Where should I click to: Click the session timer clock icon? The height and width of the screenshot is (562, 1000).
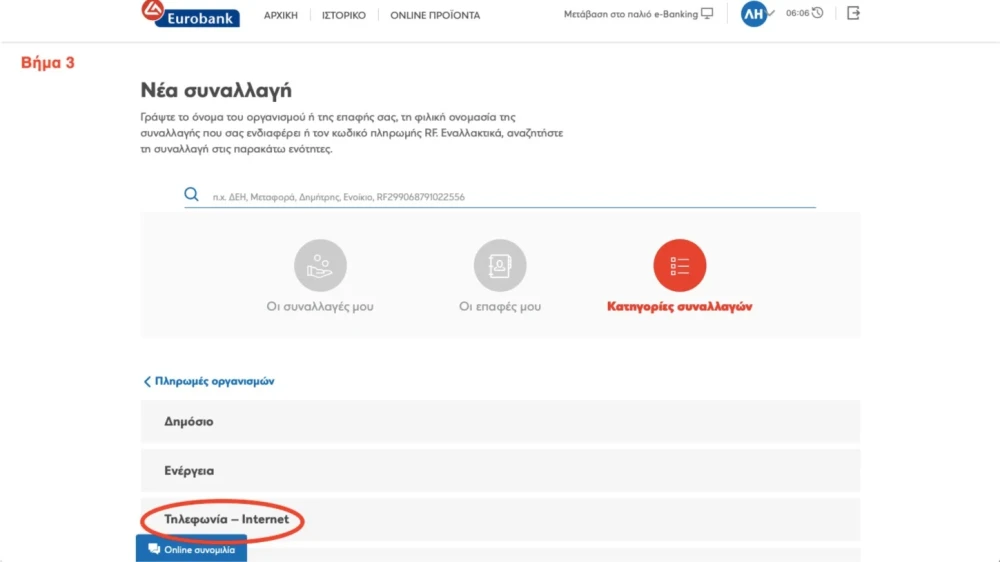818,13
